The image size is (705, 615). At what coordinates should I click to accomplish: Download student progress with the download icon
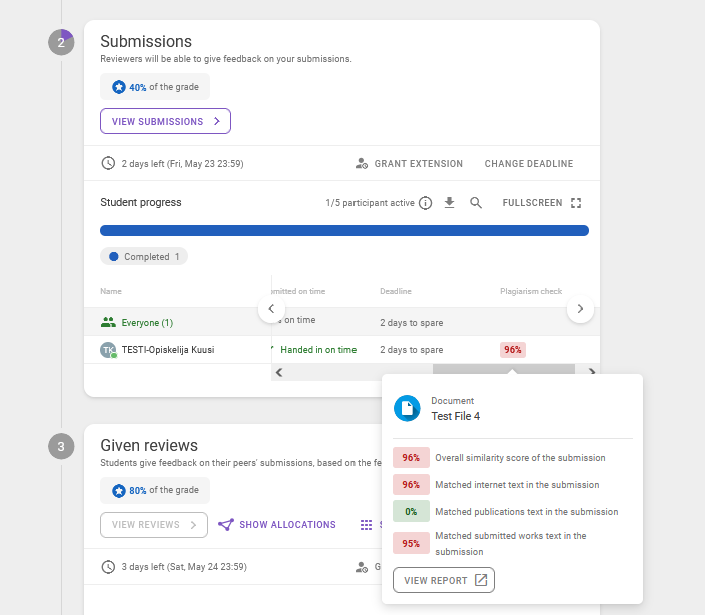coord(450,203)
